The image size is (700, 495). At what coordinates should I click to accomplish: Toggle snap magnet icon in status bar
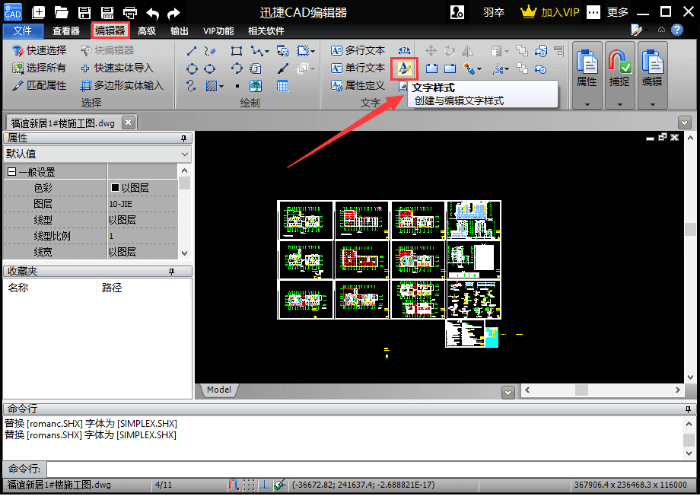coord(233,485)
